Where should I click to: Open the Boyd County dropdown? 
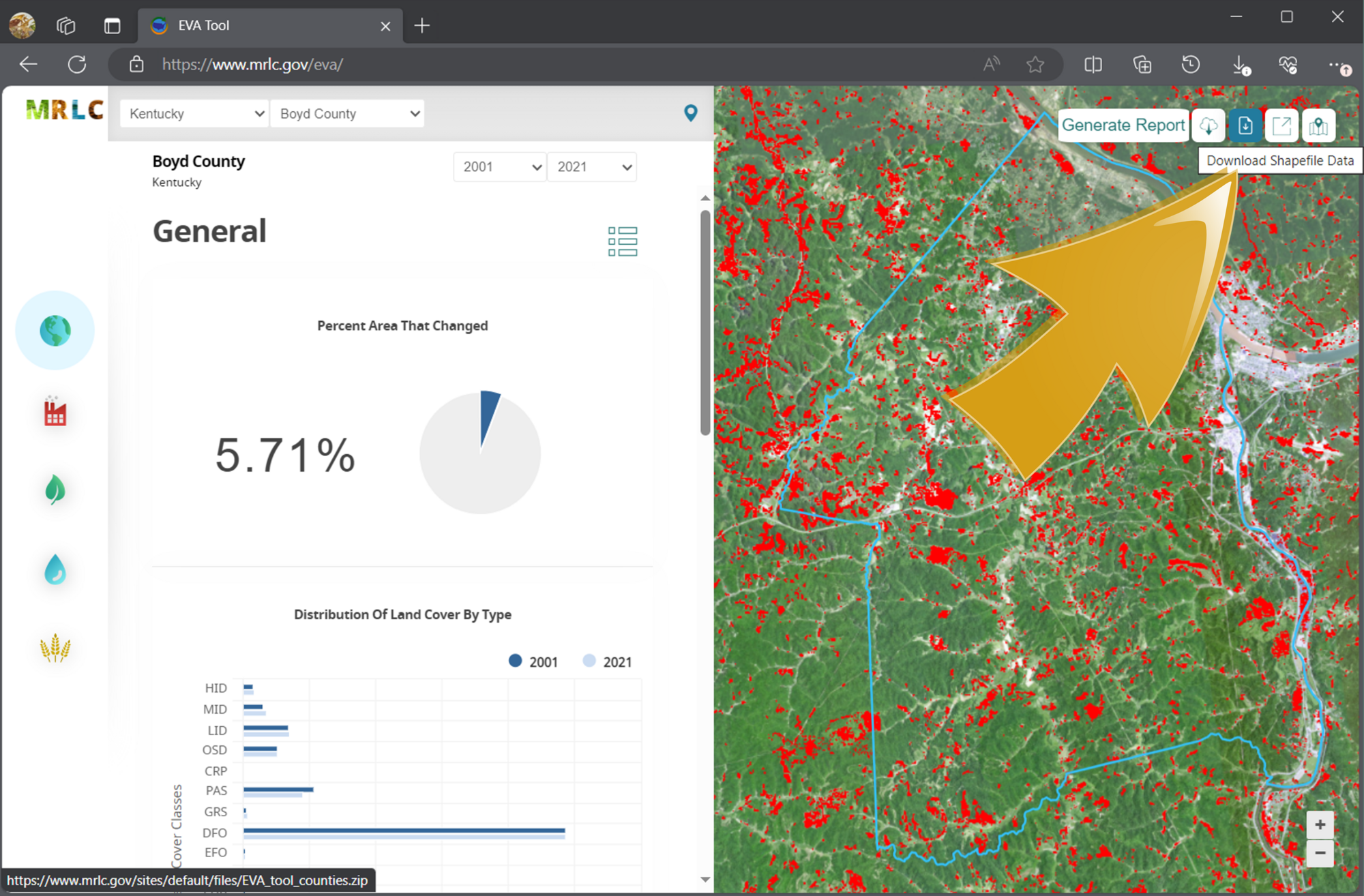tap(347, 113)
